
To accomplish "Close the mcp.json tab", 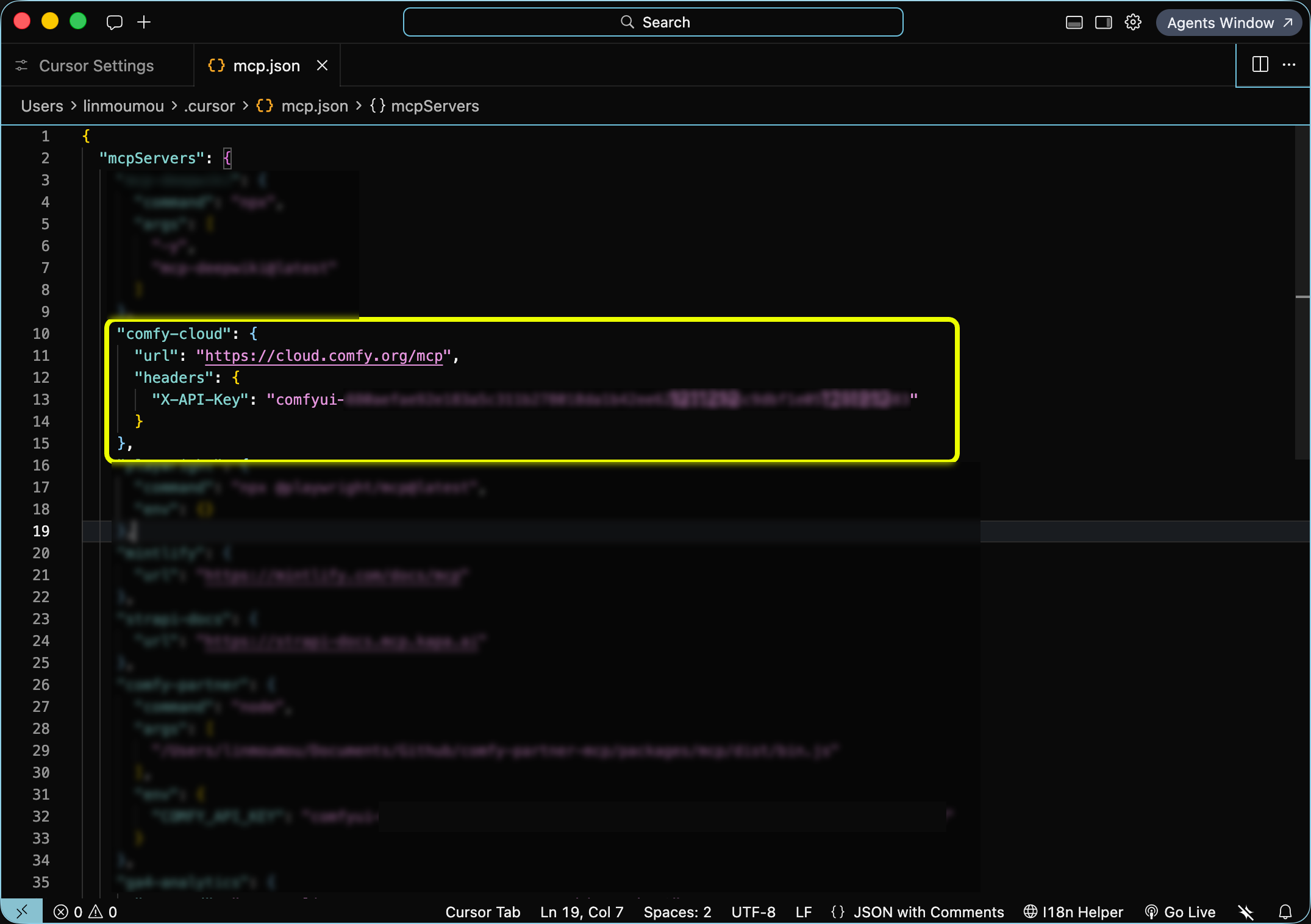I will (x=323, y=65).
